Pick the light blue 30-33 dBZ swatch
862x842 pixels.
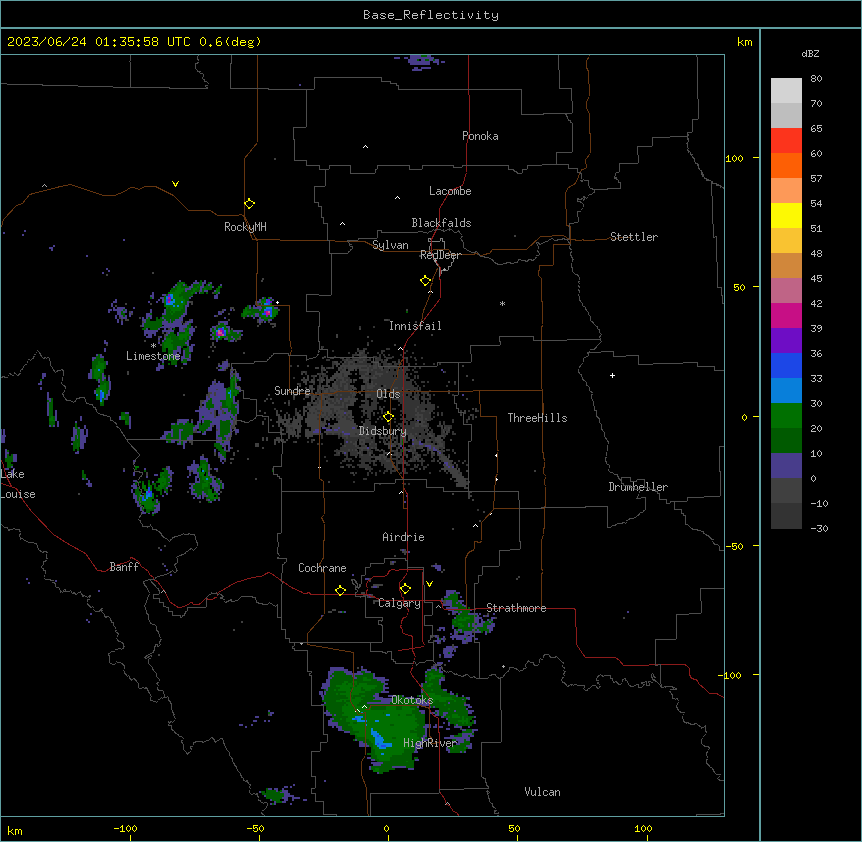tap(786, 391)
